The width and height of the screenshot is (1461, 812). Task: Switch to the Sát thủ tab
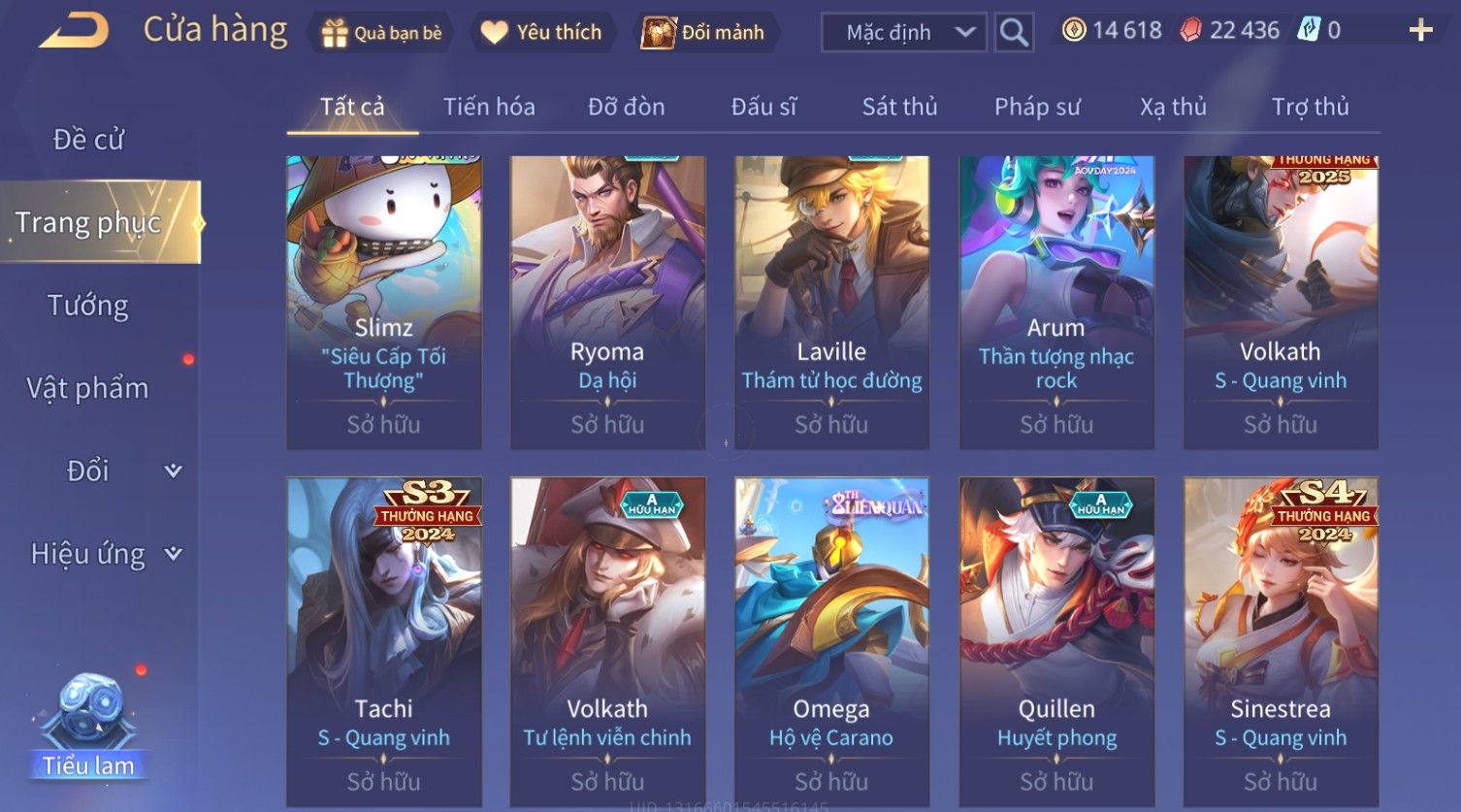pyautogui.click(x=899, y=107)
